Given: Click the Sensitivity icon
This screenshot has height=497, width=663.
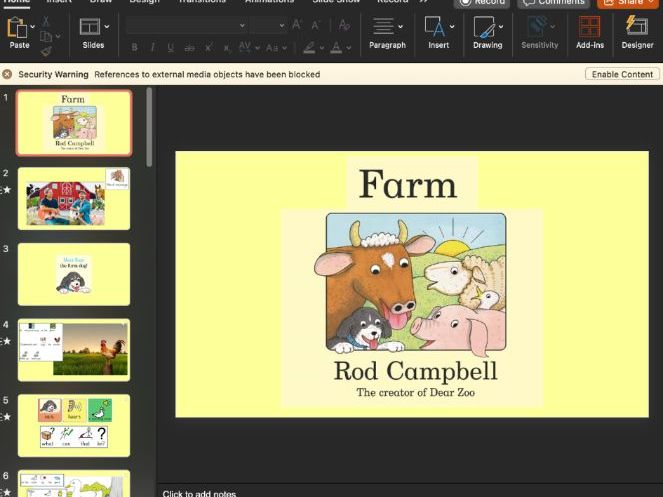Looking at the screenshot, I should tap(537, 27).
